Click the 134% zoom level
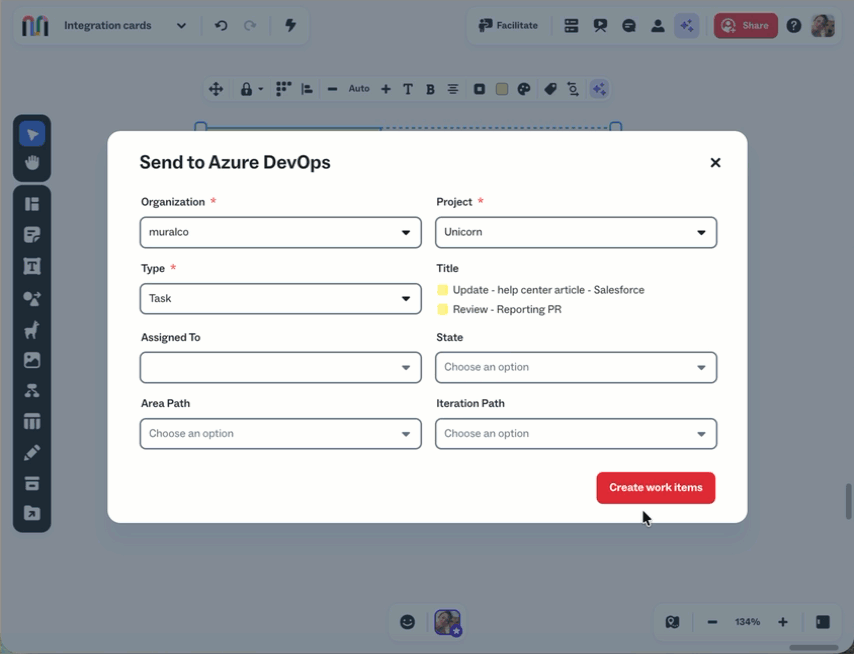Viewport: 854px width, 654px height. pos(747,622)
